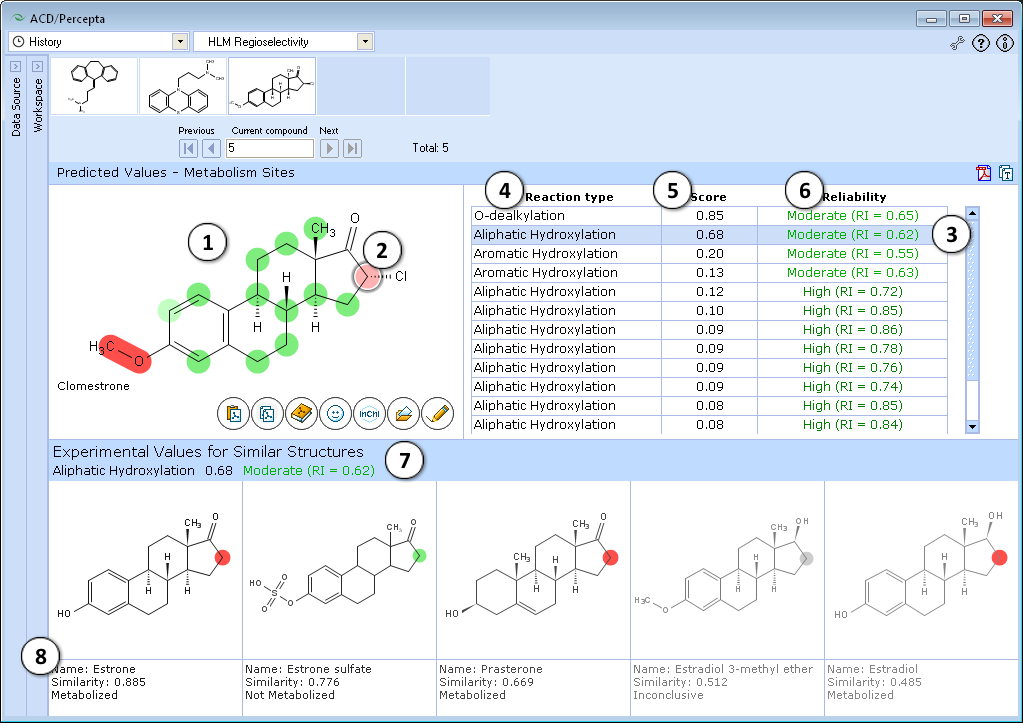
Task: Select the O-dealkylation row
Action: click(x=709, y=216)
